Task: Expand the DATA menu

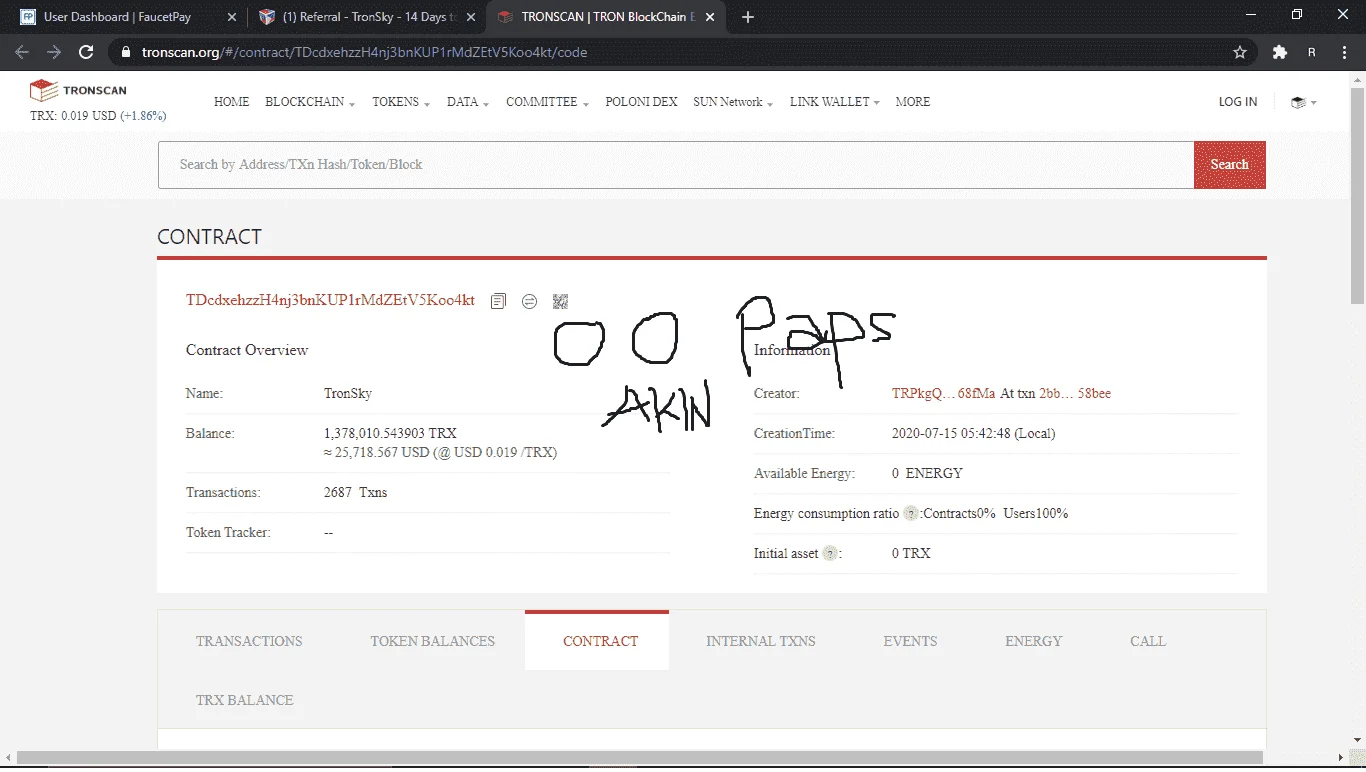Action: [468, 102]
